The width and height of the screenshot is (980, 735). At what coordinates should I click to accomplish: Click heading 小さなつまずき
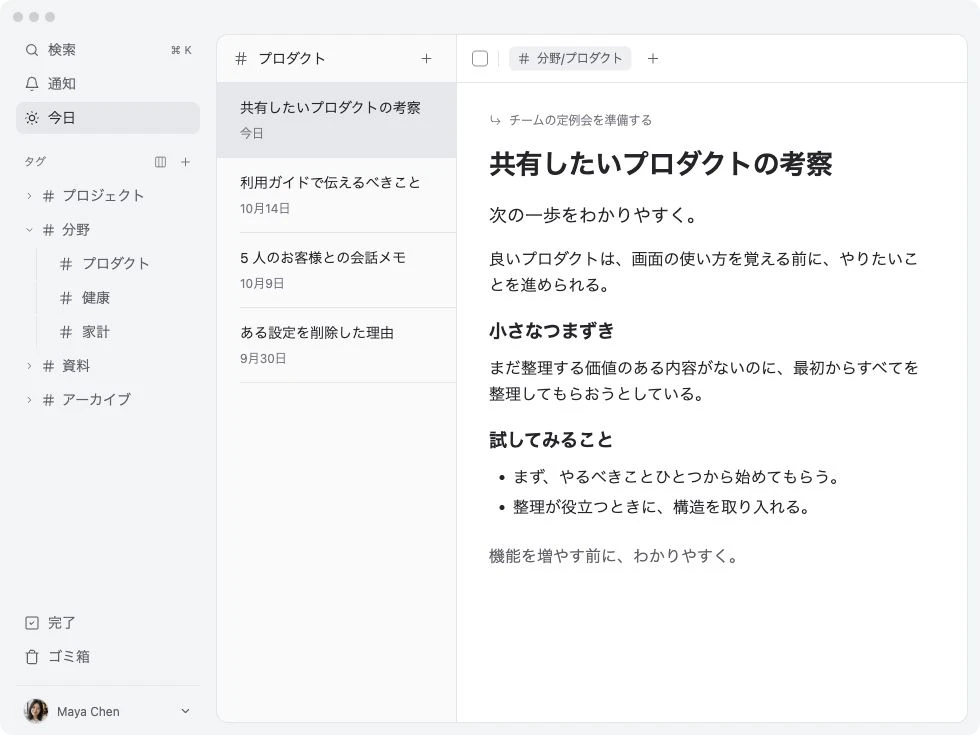click(552, 331)
